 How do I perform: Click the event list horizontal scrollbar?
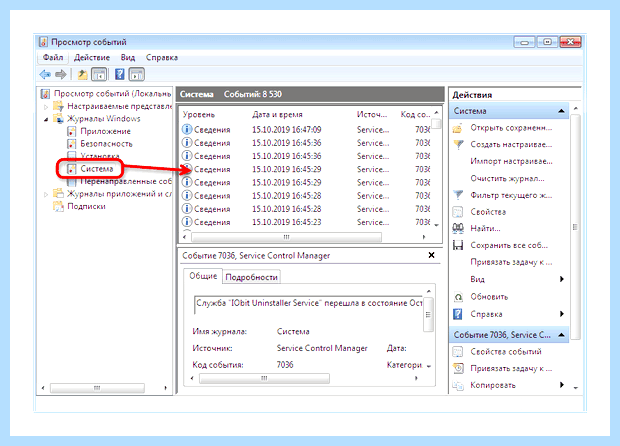tap(286, 237)
